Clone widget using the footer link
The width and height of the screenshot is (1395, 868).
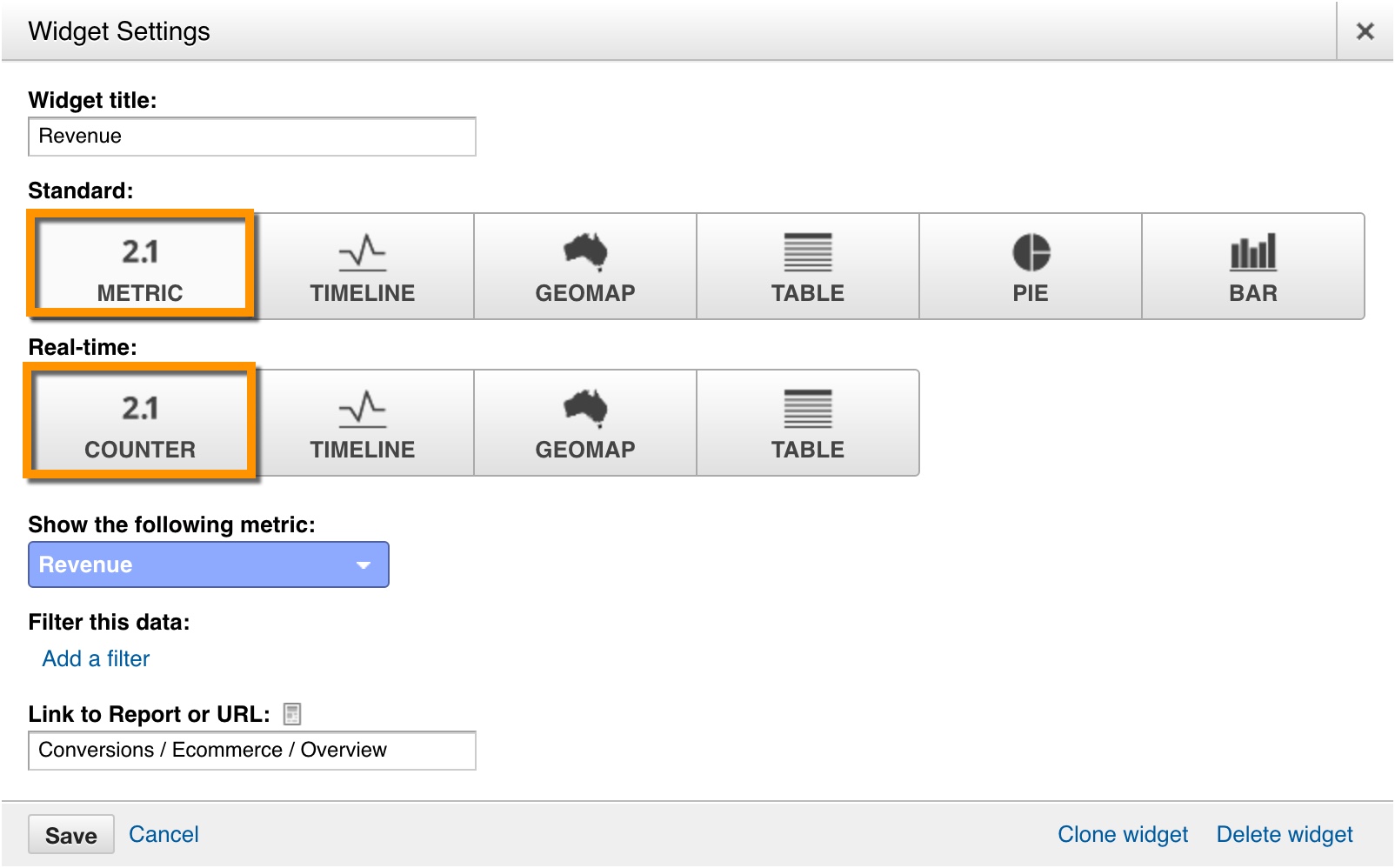coord(1122,834)
